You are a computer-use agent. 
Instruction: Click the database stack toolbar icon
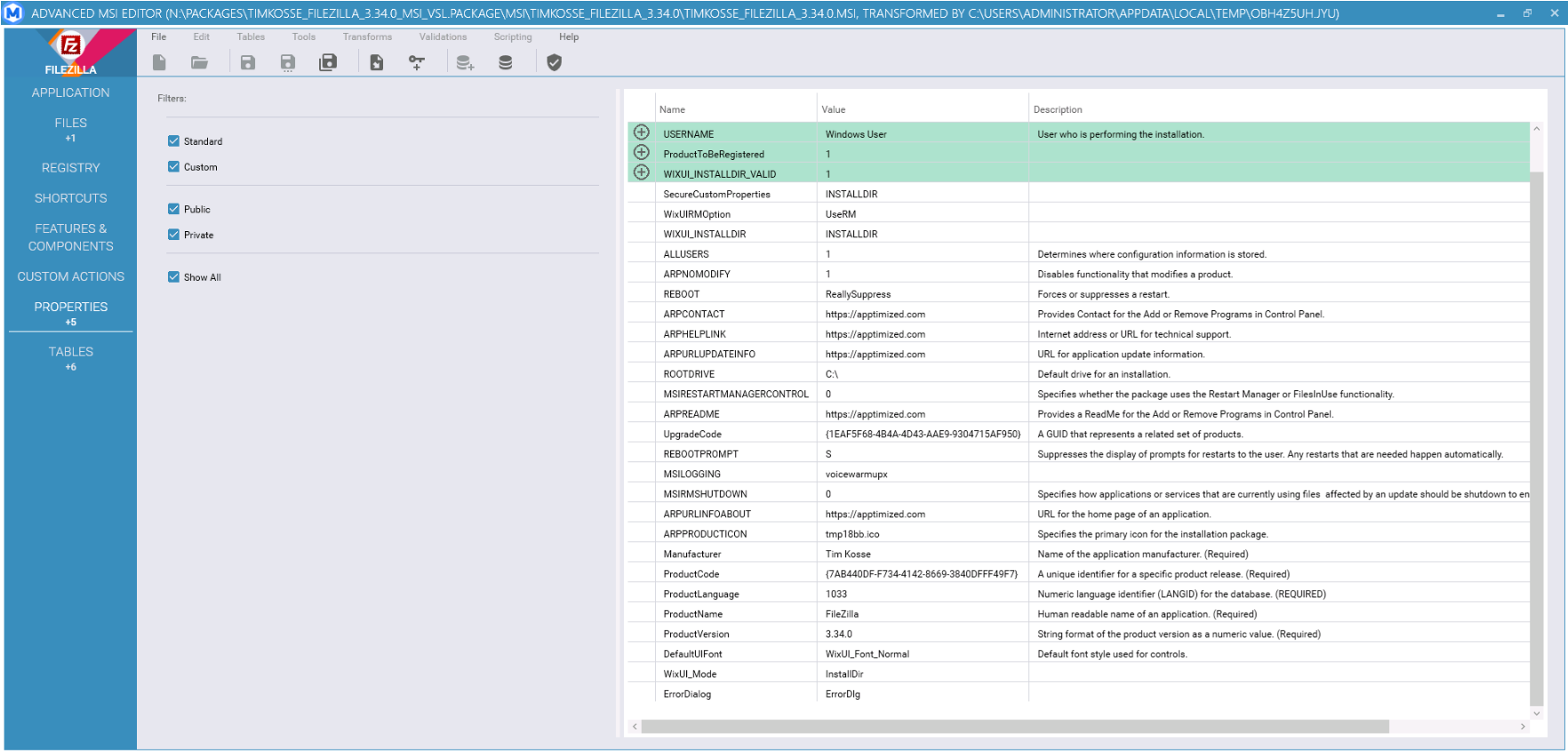click(505, 62)
